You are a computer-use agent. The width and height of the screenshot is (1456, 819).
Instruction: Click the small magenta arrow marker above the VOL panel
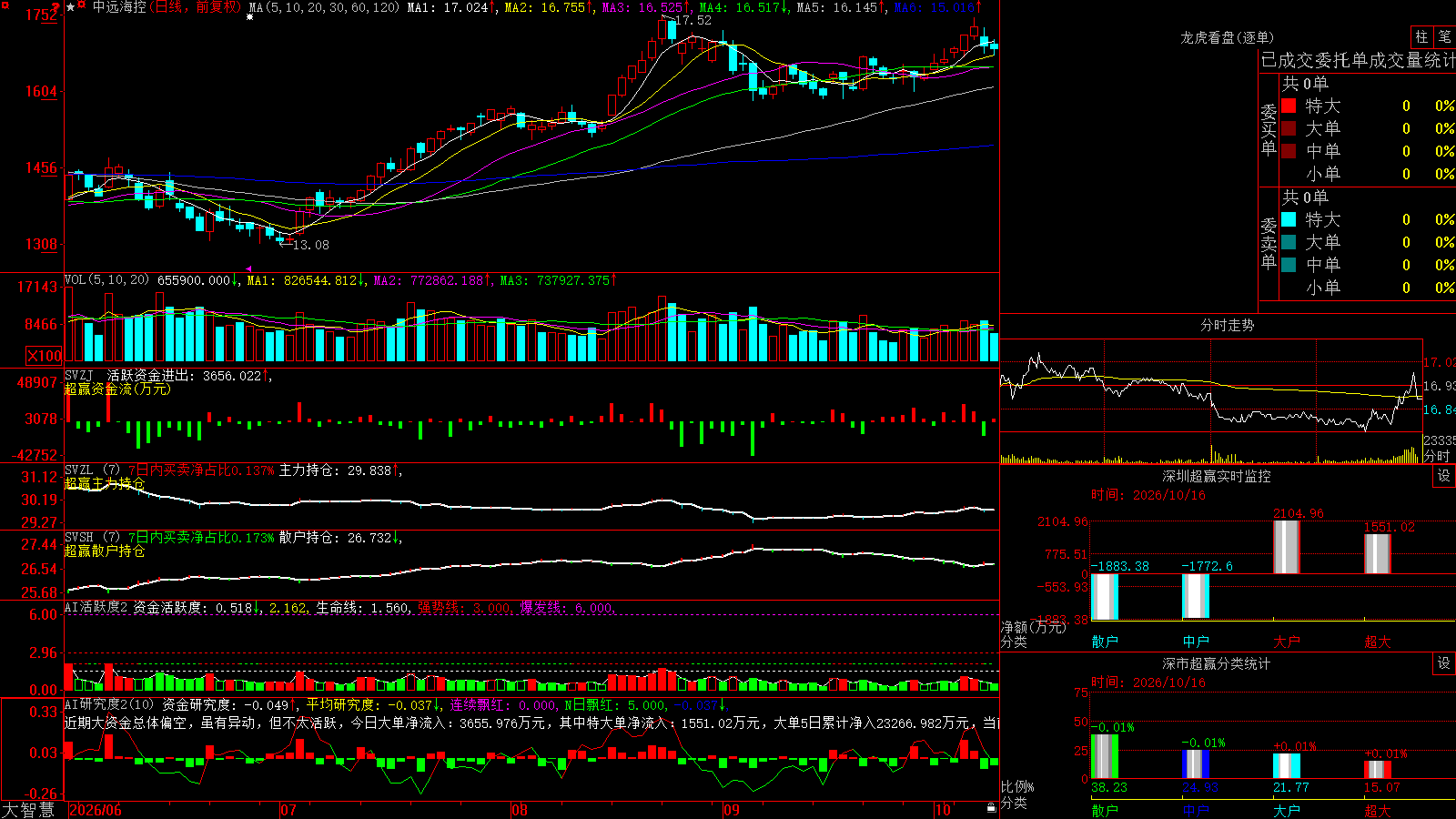[x=248, y=268]
